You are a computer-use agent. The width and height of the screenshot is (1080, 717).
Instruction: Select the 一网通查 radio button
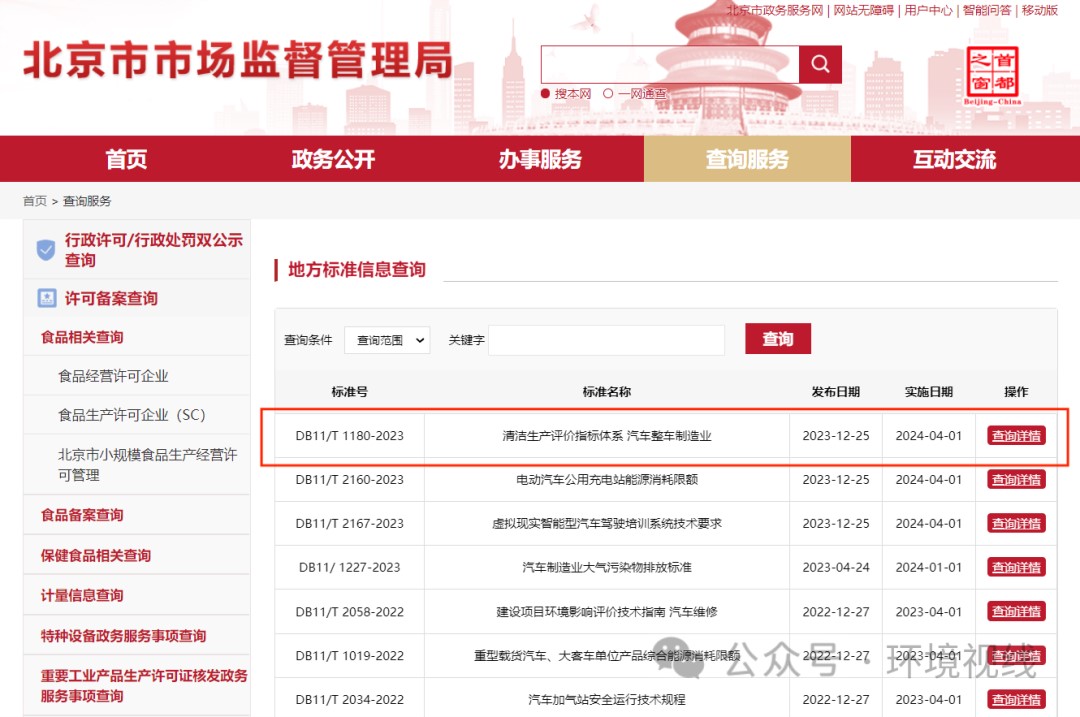[x=608, y=94]
